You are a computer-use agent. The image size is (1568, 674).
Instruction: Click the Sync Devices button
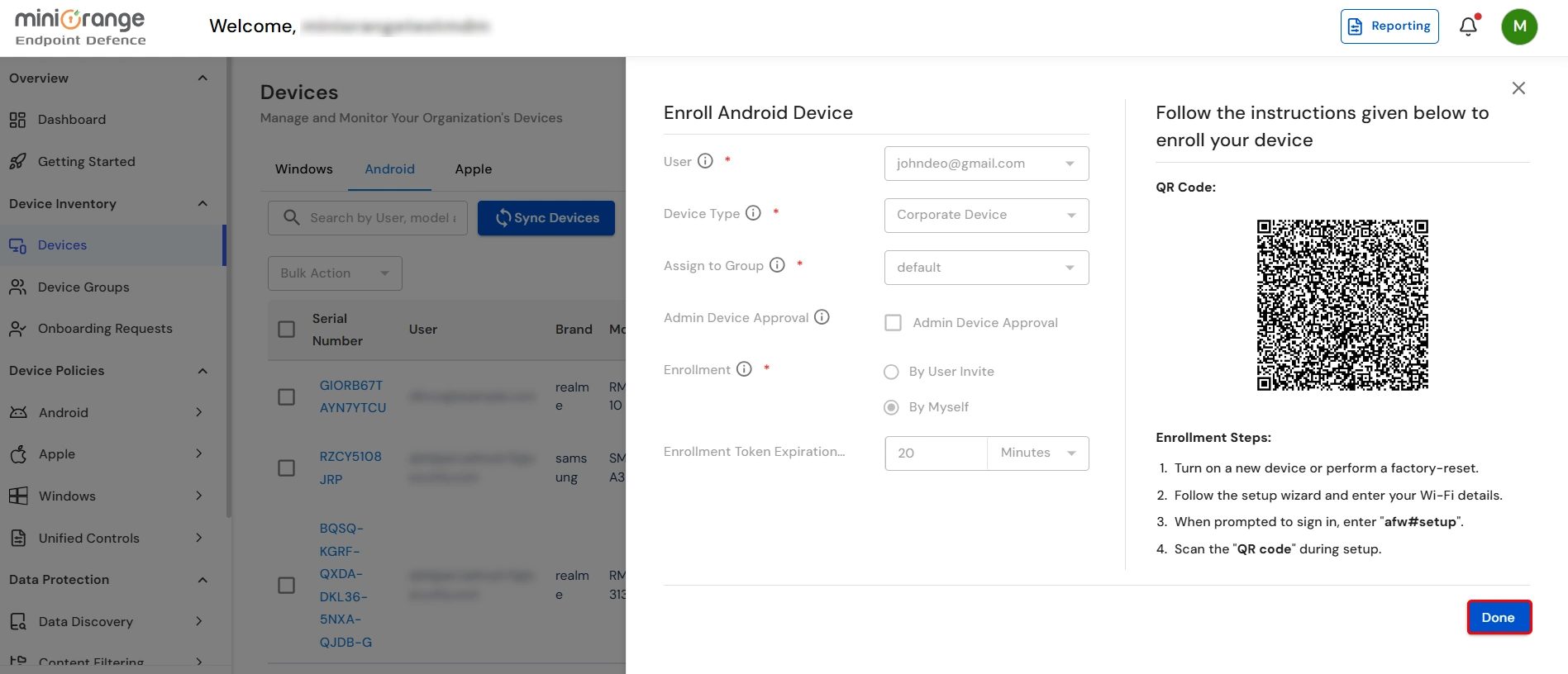546,218
